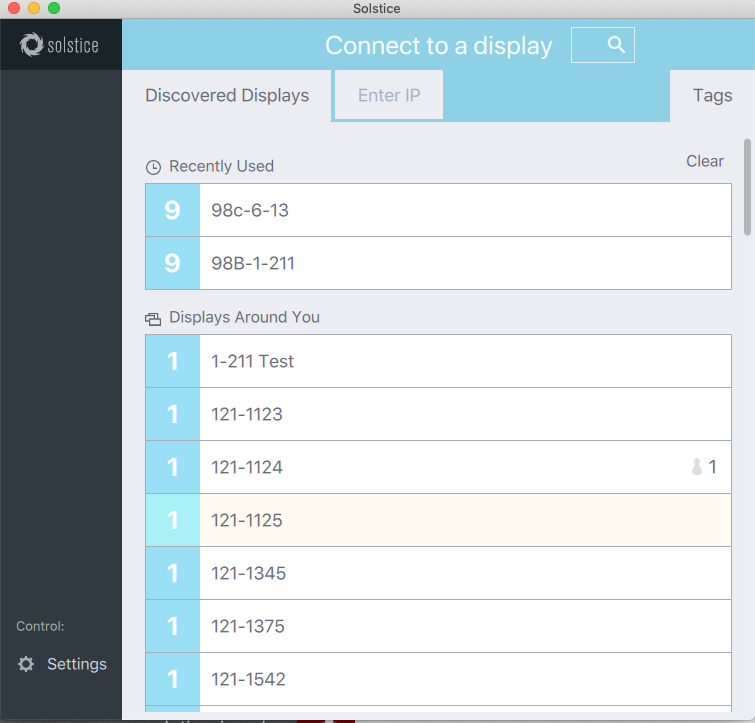
Task: Click blue 1 badge for 121-1542
Action: [172, 679]
